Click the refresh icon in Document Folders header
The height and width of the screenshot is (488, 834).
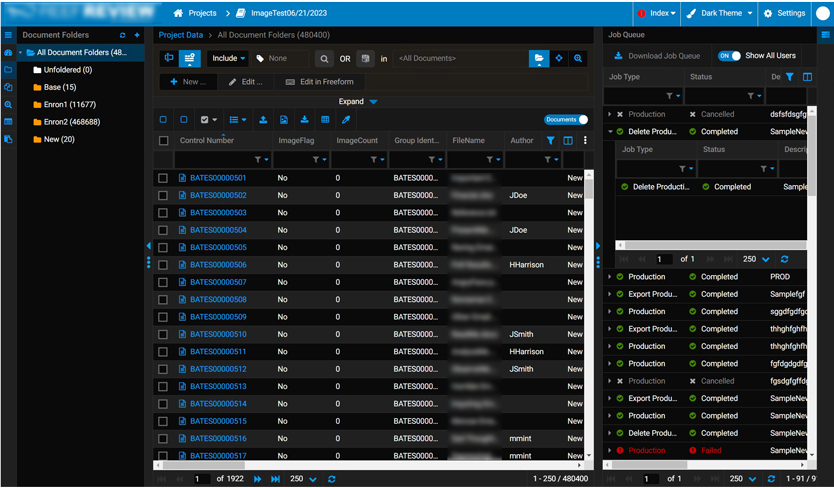pyautogui.click(x=123, y=35)
